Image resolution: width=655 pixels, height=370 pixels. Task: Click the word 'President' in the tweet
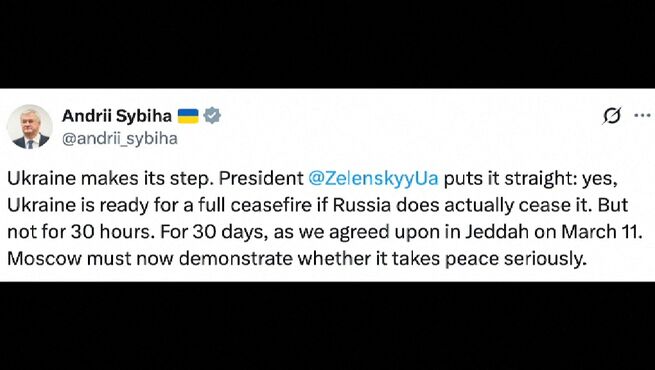(261, 178)
